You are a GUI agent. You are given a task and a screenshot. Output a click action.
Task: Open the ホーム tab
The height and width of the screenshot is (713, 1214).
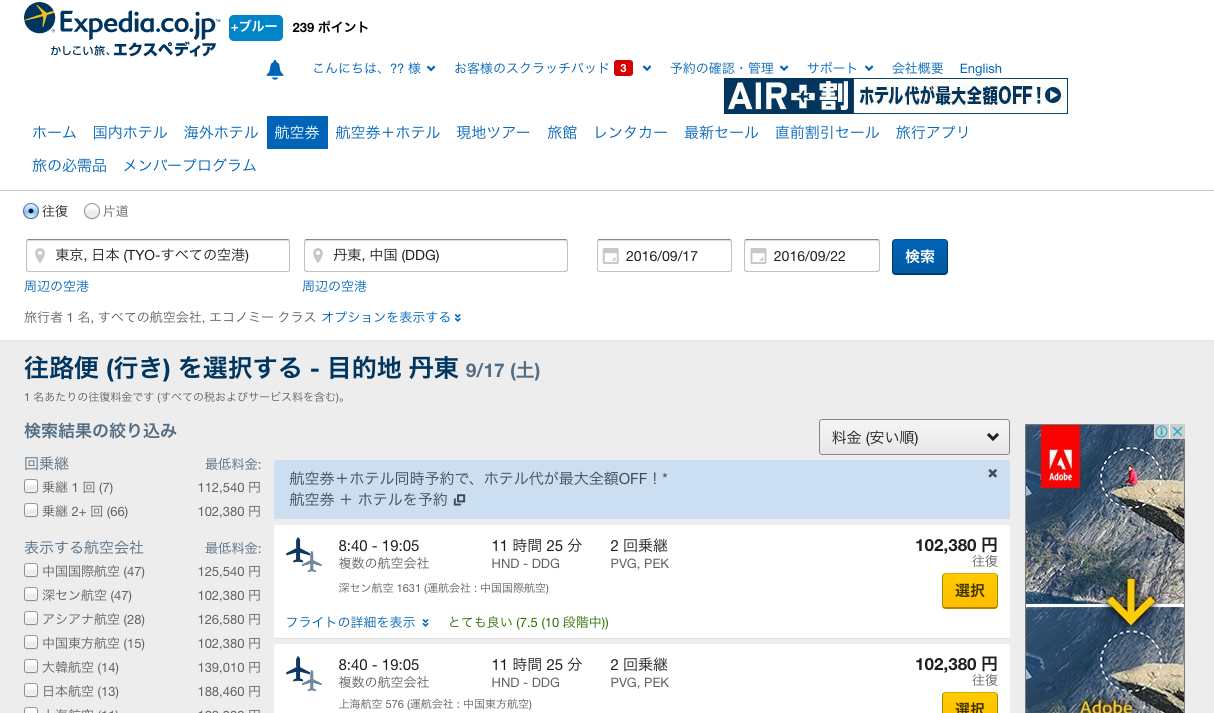(x=54, y=132)
